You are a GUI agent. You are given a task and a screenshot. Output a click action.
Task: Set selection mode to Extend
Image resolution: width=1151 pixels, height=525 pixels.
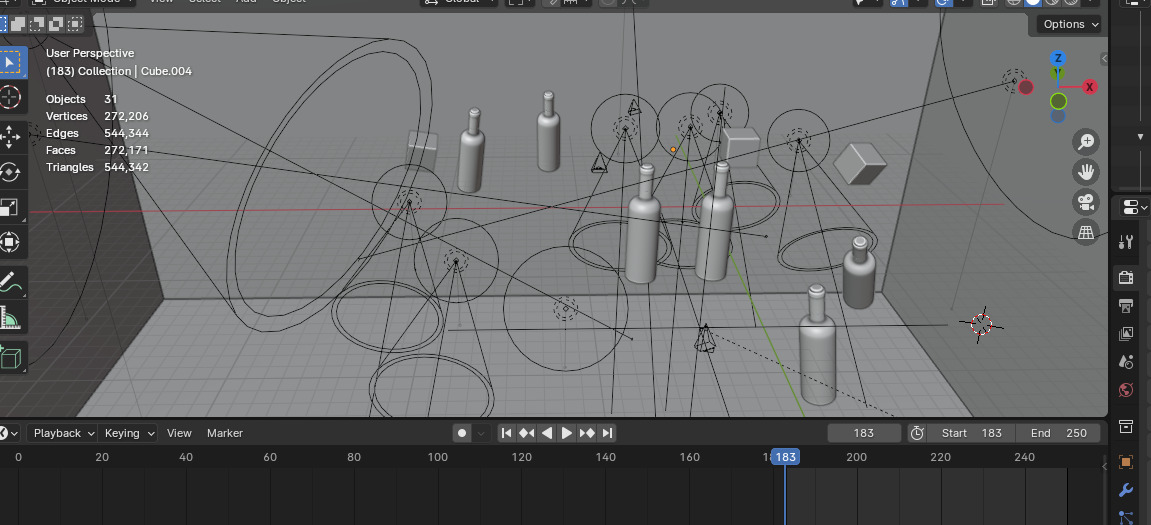point(18,24)
